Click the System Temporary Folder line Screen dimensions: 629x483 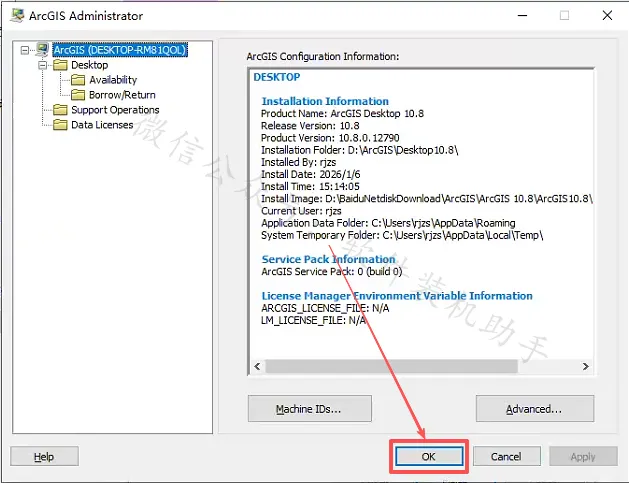(x=402, y=235)
